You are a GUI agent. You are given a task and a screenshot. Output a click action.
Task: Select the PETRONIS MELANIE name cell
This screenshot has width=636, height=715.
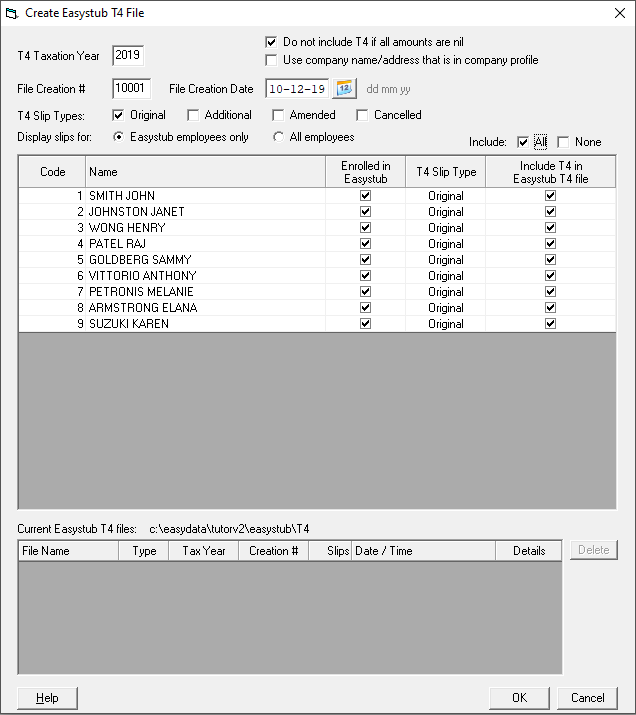205,291
